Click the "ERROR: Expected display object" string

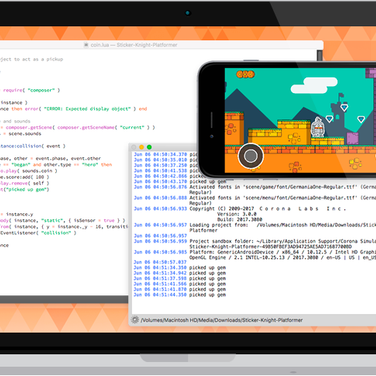pyautogui.click(x=87, y=109)
